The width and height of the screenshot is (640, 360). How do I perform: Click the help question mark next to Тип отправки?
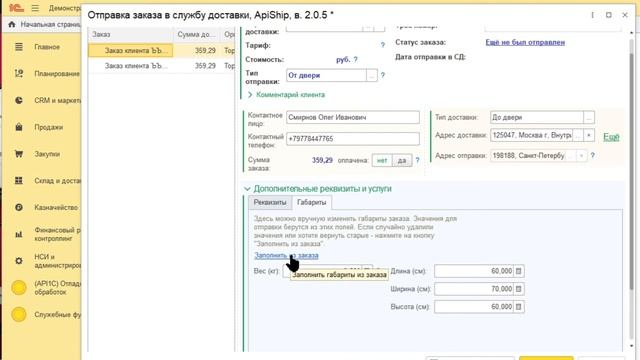(382, 75)
